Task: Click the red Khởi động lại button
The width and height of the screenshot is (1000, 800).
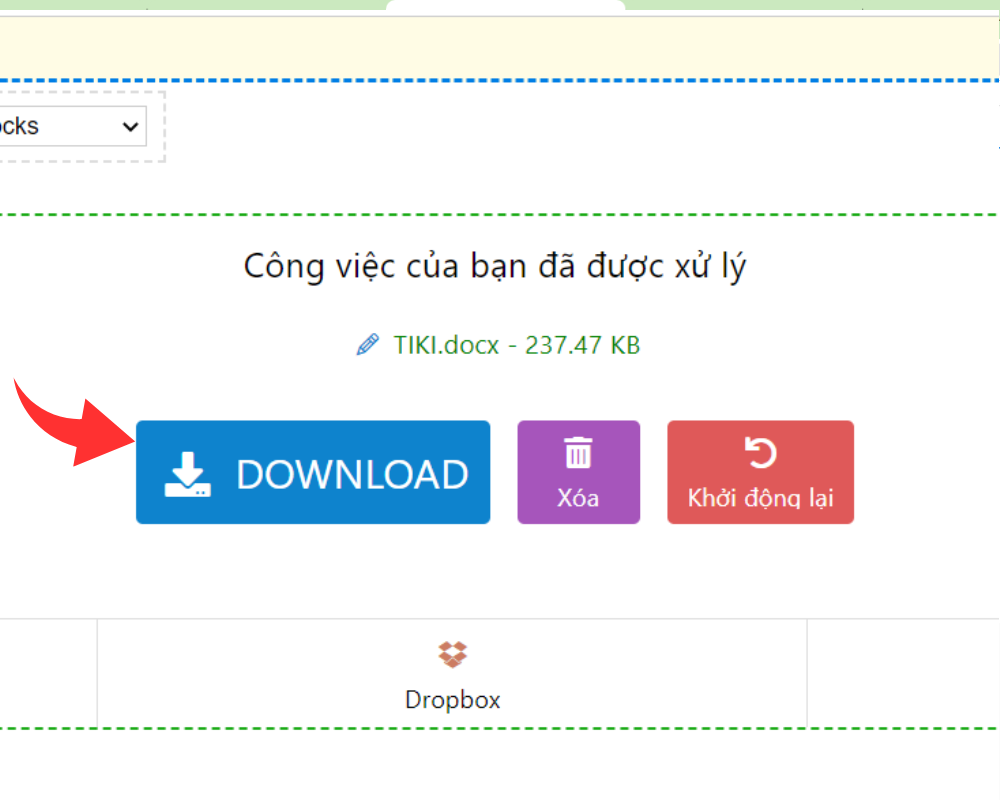Action: (x=760, y=472)
